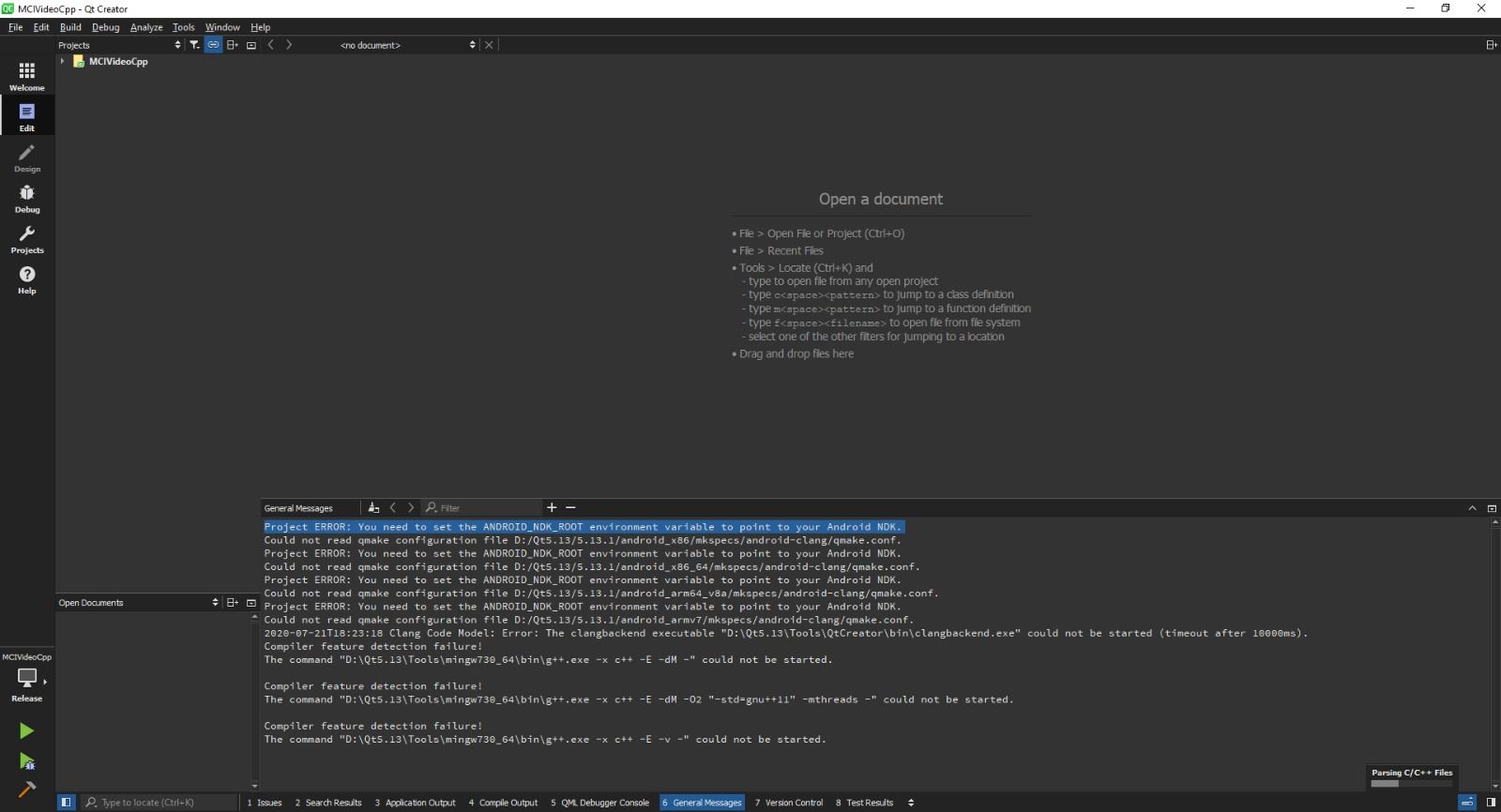Toggle progress details button in status bar
1501x812 pixels.
tap(1467, 803)
